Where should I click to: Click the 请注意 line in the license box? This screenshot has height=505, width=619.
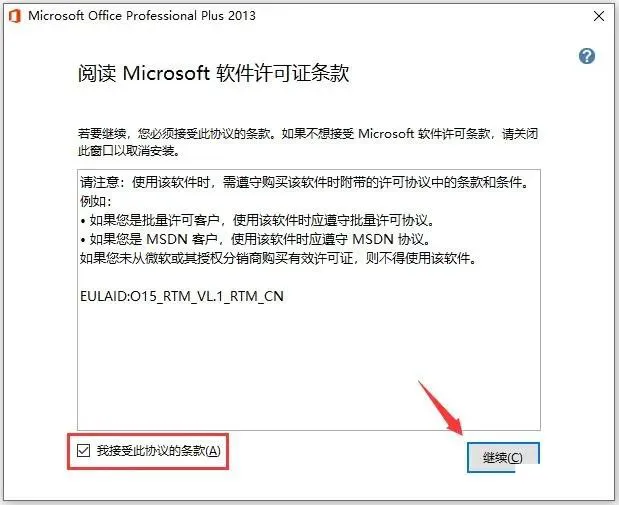[305, 182]
